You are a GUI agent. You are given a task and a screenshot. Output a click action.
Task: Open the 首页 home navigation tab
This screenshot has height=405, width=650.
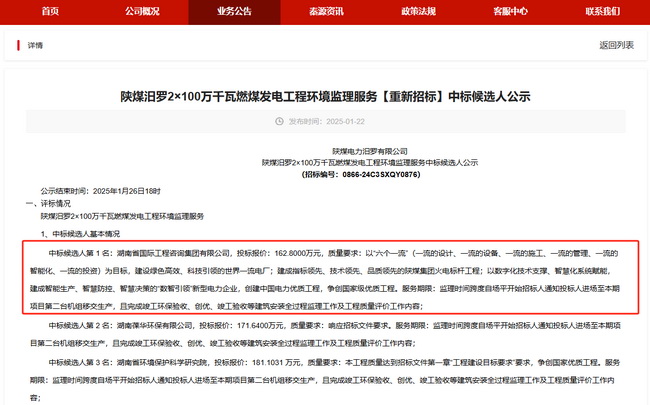tap(49, 11)
